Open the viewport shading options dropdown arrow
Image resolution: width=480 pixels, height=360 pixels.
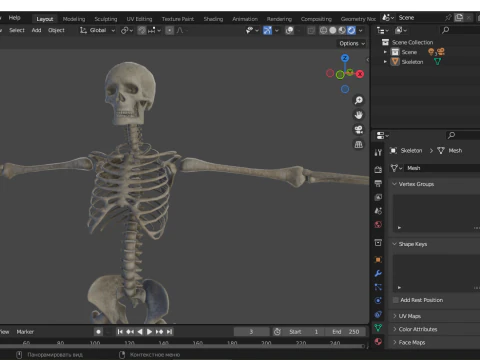361,31
